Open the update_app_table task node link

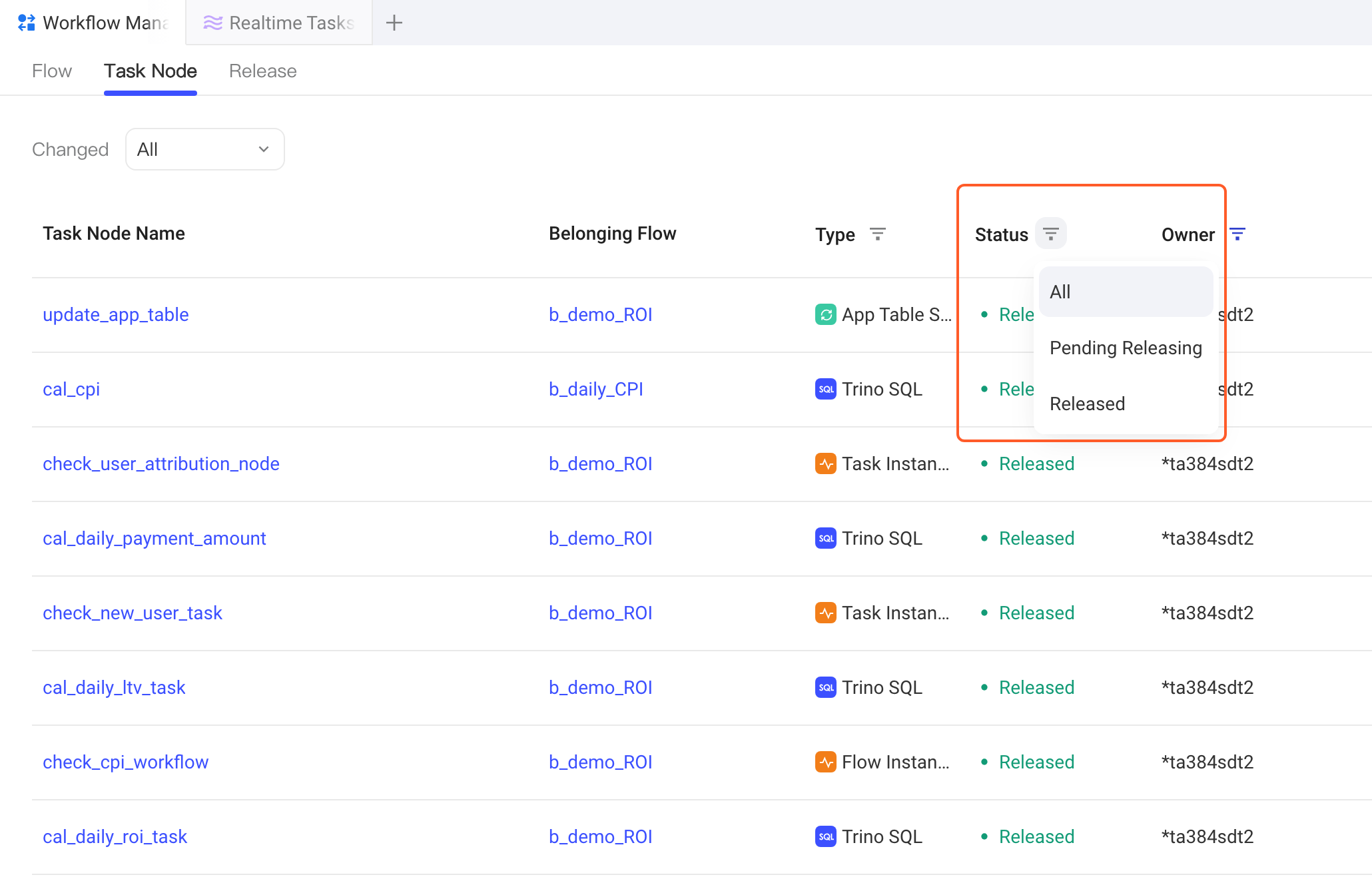click(116, 314)
